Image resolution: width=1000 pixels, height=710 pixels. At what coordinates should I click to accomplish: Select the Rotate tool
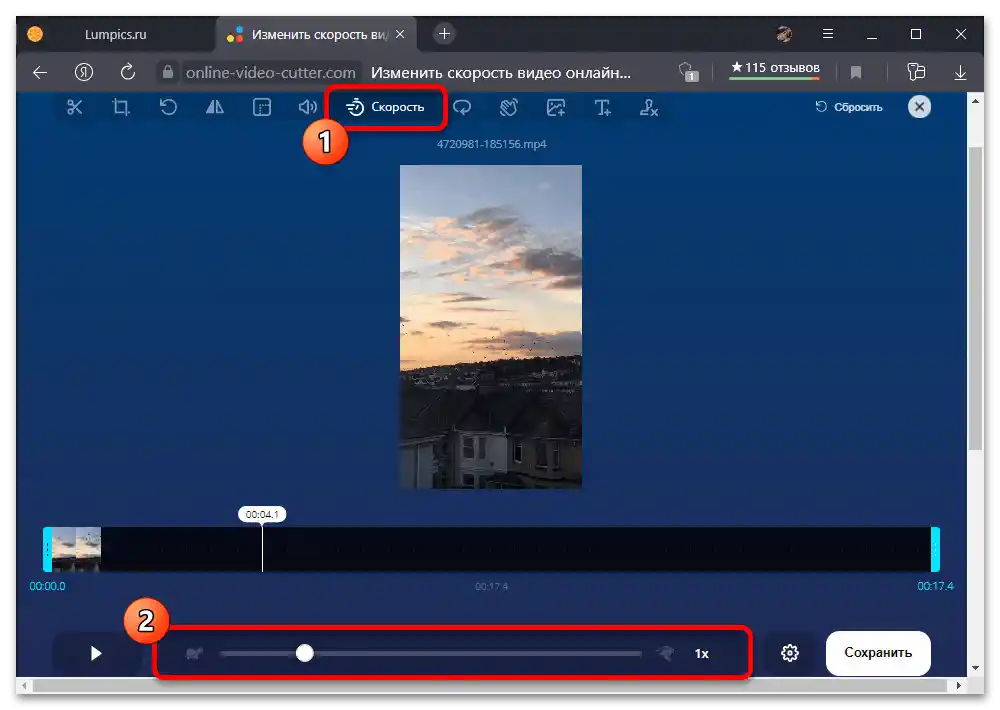point(168,107)
